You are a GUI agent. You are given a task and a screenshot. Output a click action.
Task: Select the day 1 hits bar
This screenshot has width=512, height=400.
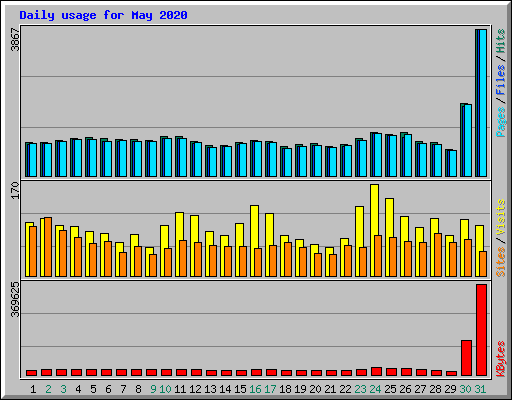click(x=27, y=159)
